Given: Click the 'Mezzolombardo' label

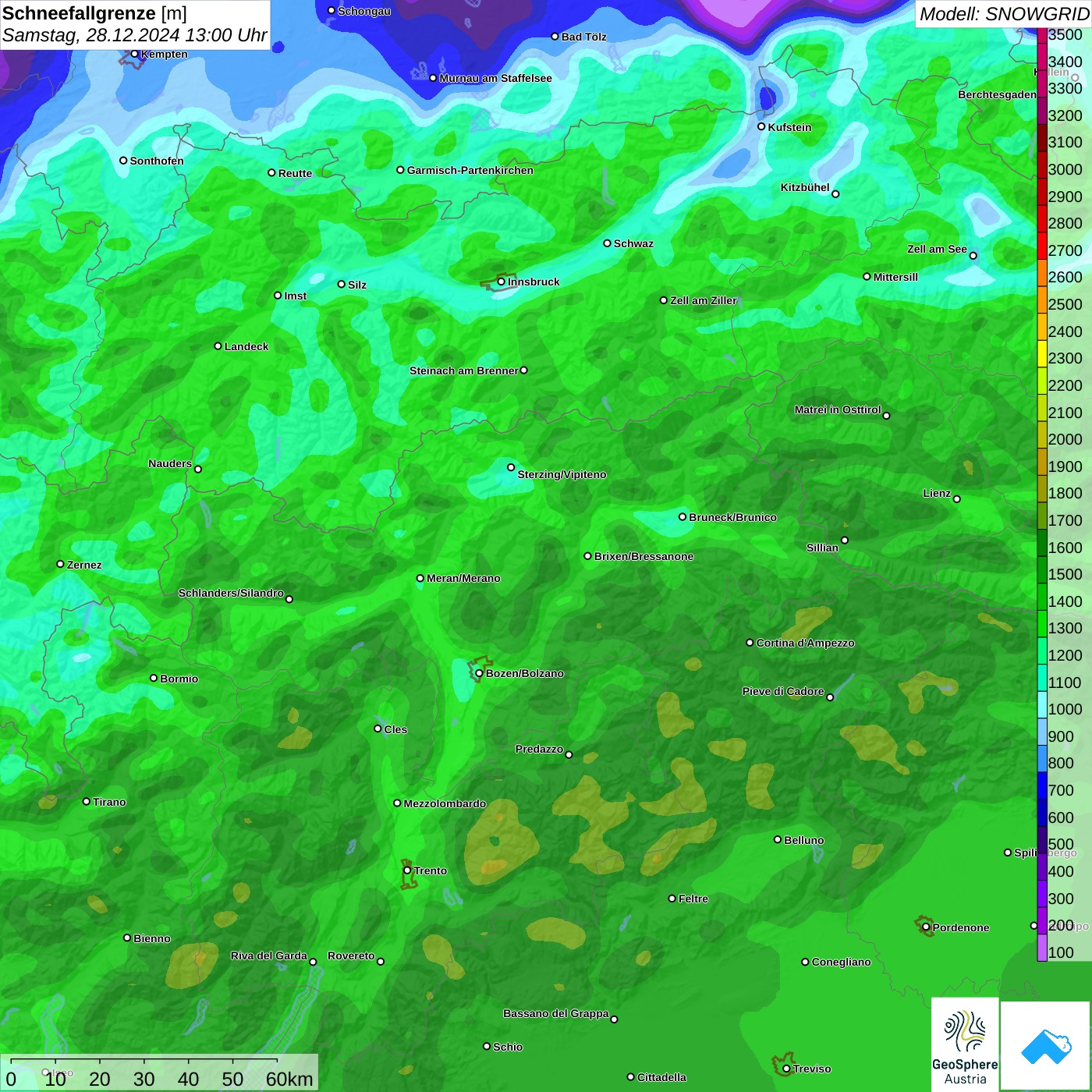Looking at the screenshot, I should [x=445, y=803].
